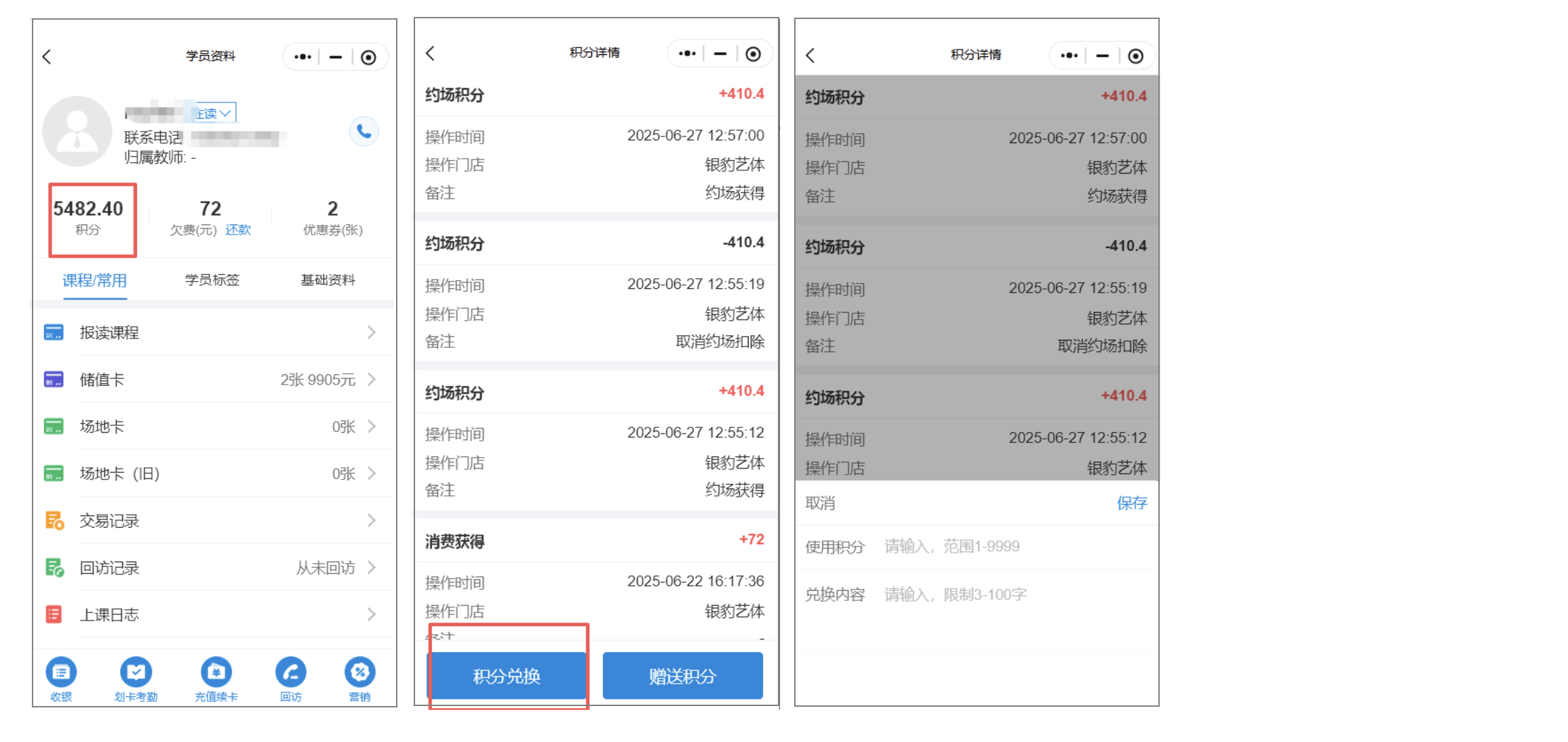Tap 取消 to cancel the redemption

tap(819, 503)
